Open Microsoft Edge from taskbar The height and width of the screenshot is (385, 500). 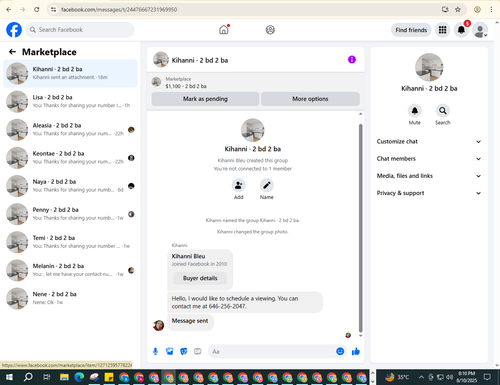click(79, 377)
